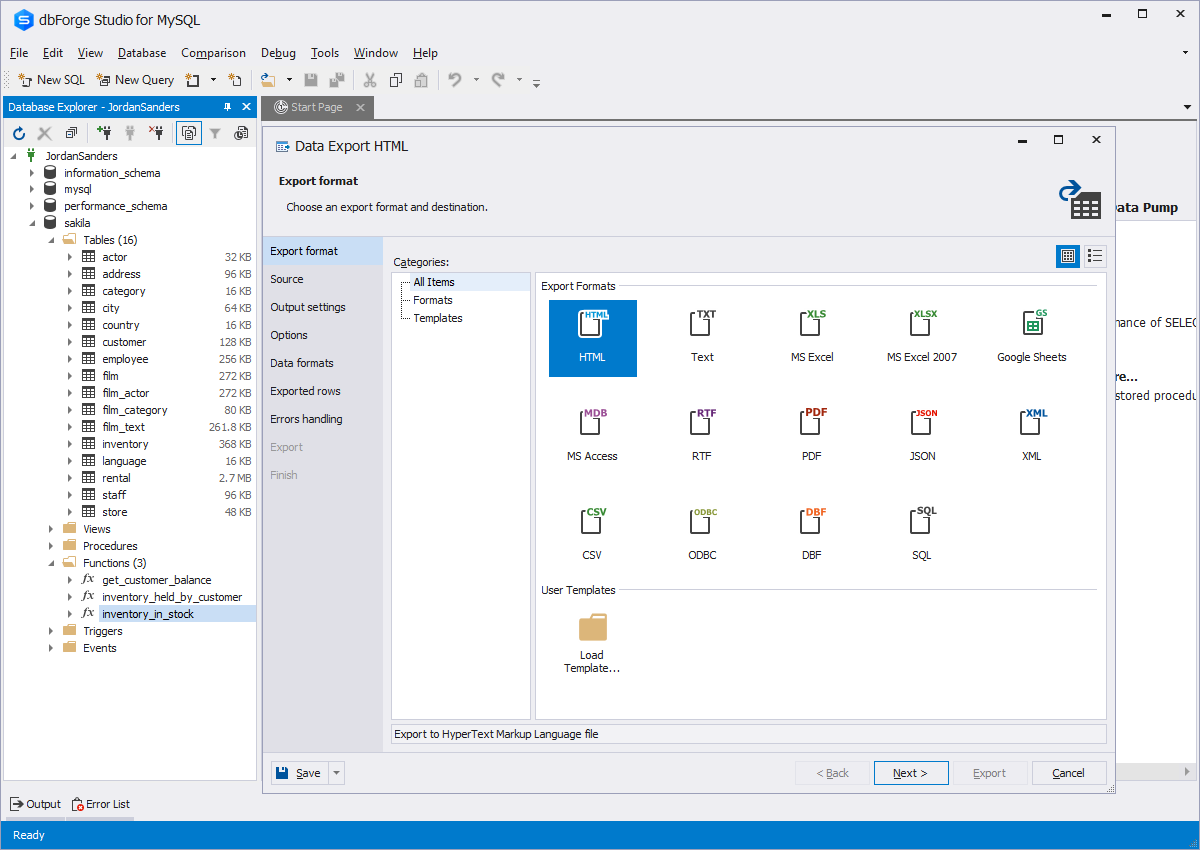Refresh the Database Explorer tree

pos(18,132)
